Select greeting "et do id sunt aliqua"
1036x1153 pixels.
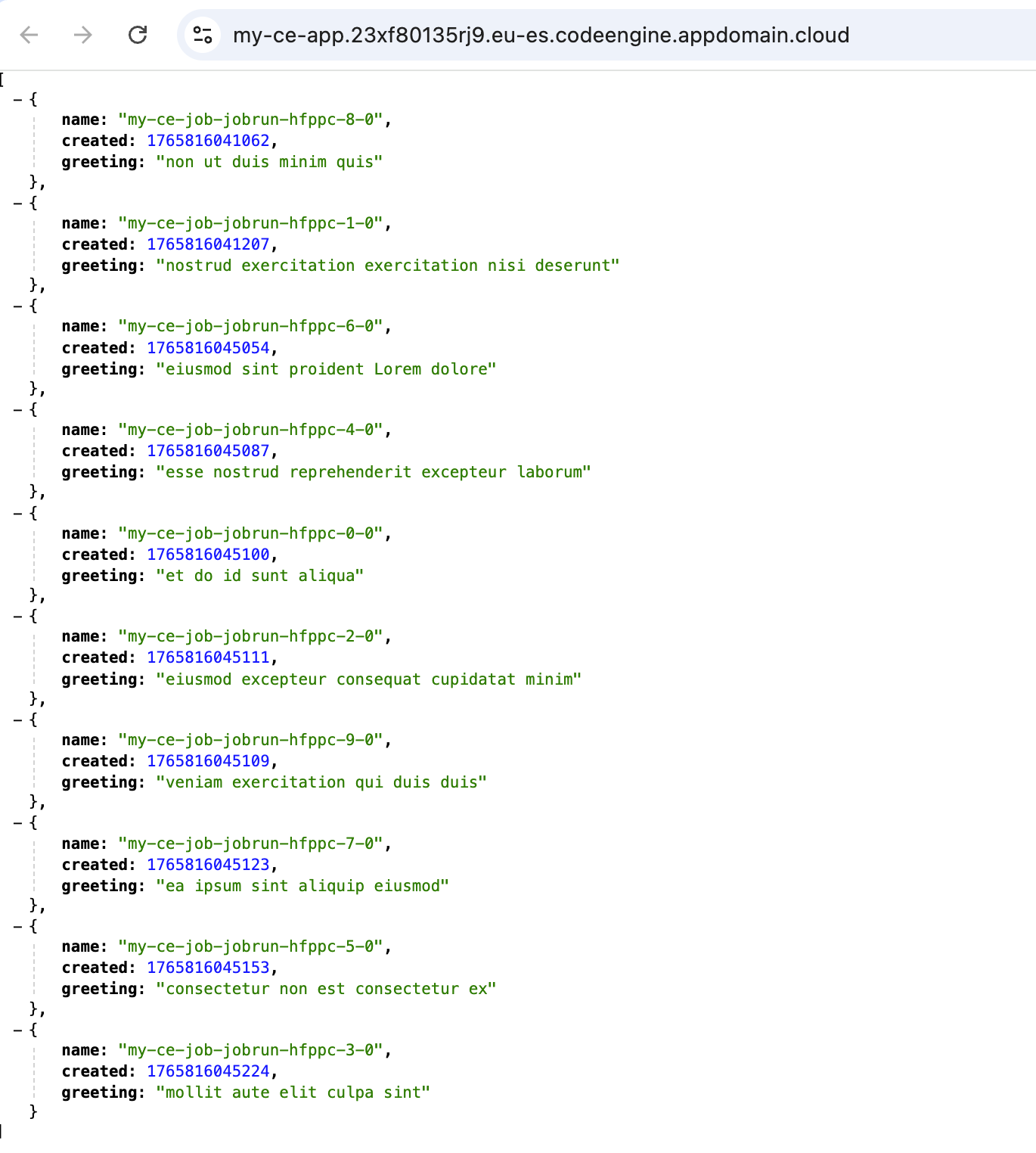click(x=260, y=576)
